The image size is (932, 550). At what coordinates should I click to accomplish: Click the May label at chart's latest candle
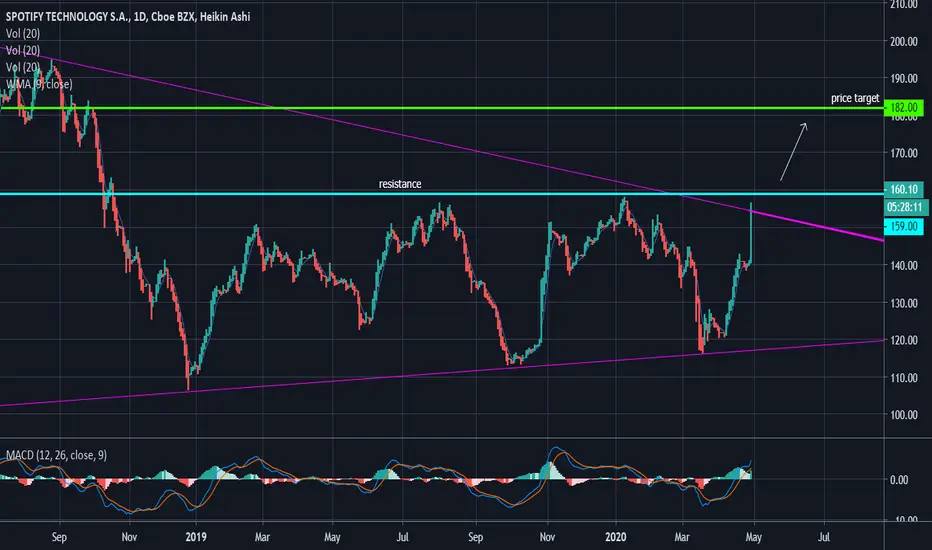pyautogui.click(x=753, y=537)
